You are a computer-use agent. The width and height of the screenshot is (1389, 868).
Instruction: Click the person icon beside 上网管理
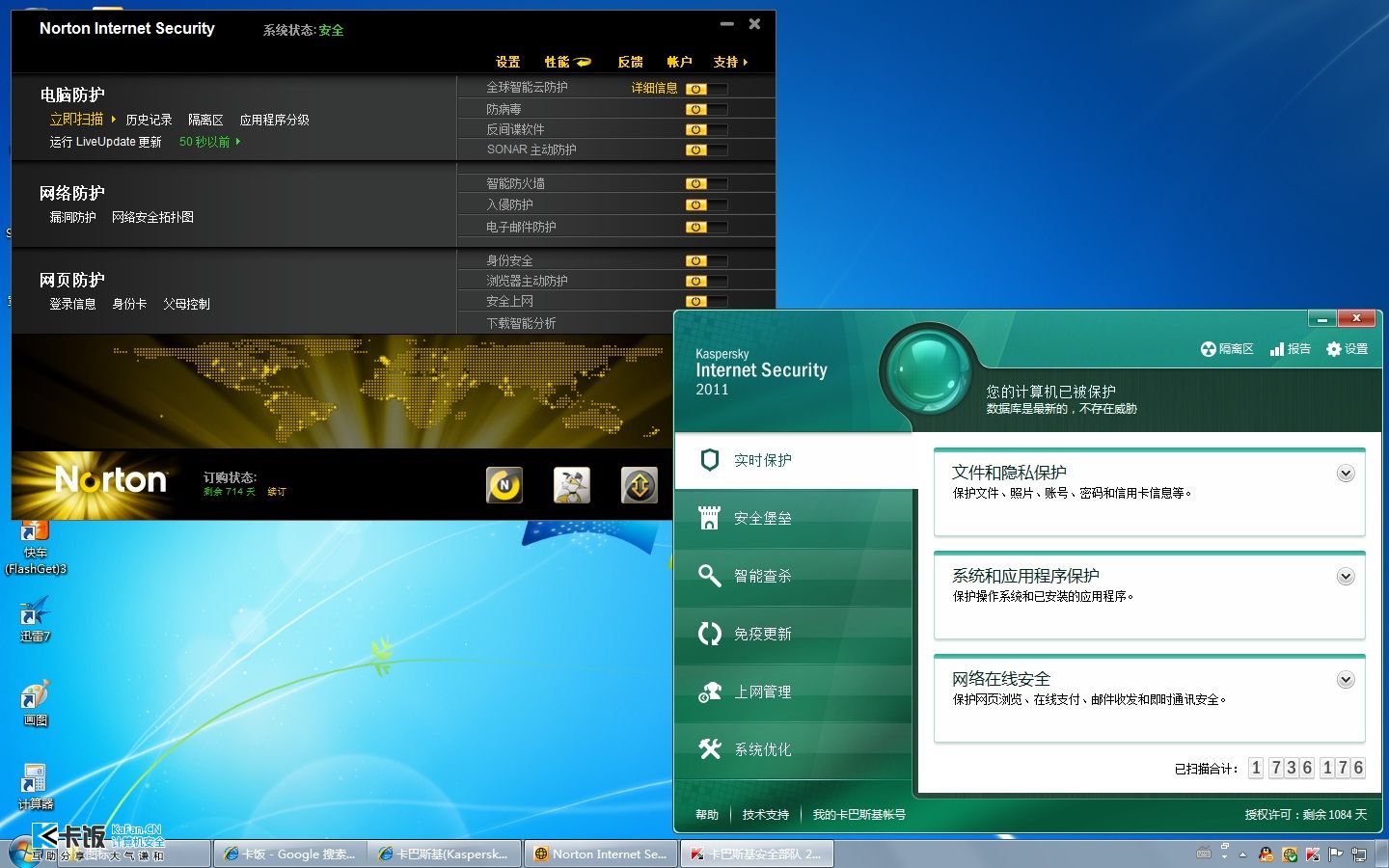(x=709, y=692)
